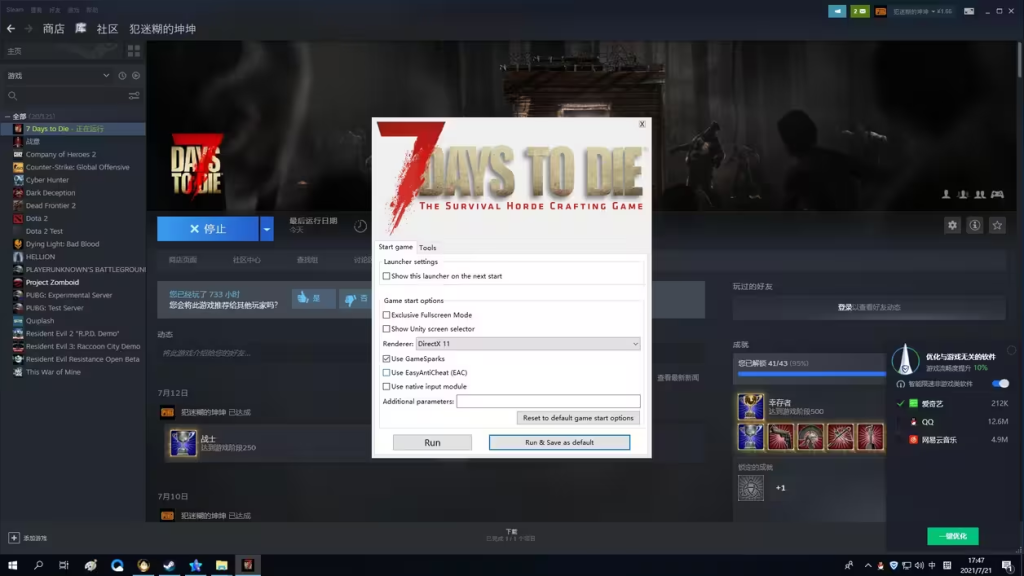This screenshot has width=1024, height=576.
Task: Open the Renderer DirectX 11 dropdown
Action: pos(528,344)
